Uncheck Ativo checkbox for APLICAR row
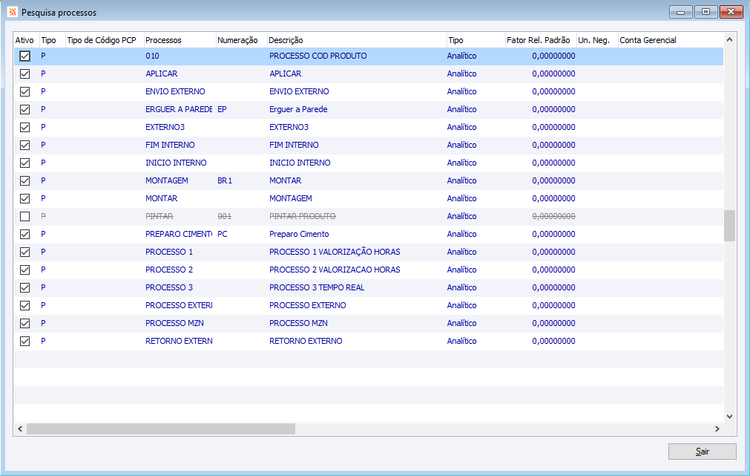This screenshot has height=476, width=750. (25, 74)
